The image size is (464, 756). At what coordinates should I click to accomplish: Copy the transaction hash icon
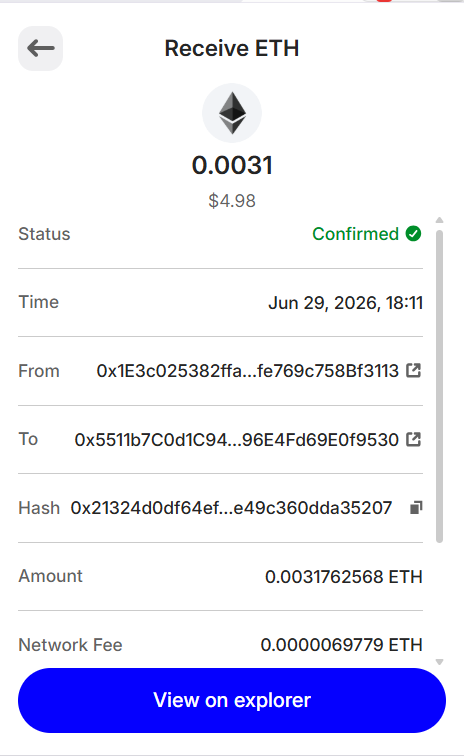tap(416, 508)
